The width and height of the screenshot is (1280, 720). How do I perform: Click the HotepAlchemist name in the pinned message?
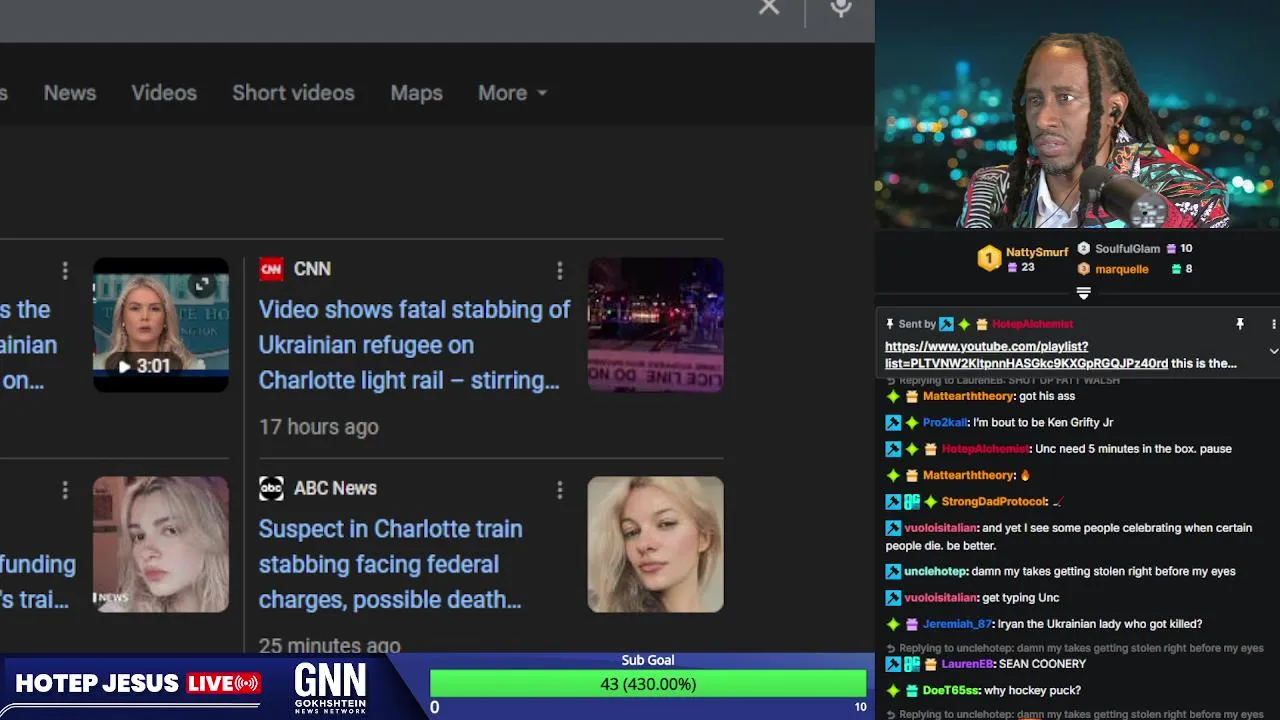tap(1032, 324)
